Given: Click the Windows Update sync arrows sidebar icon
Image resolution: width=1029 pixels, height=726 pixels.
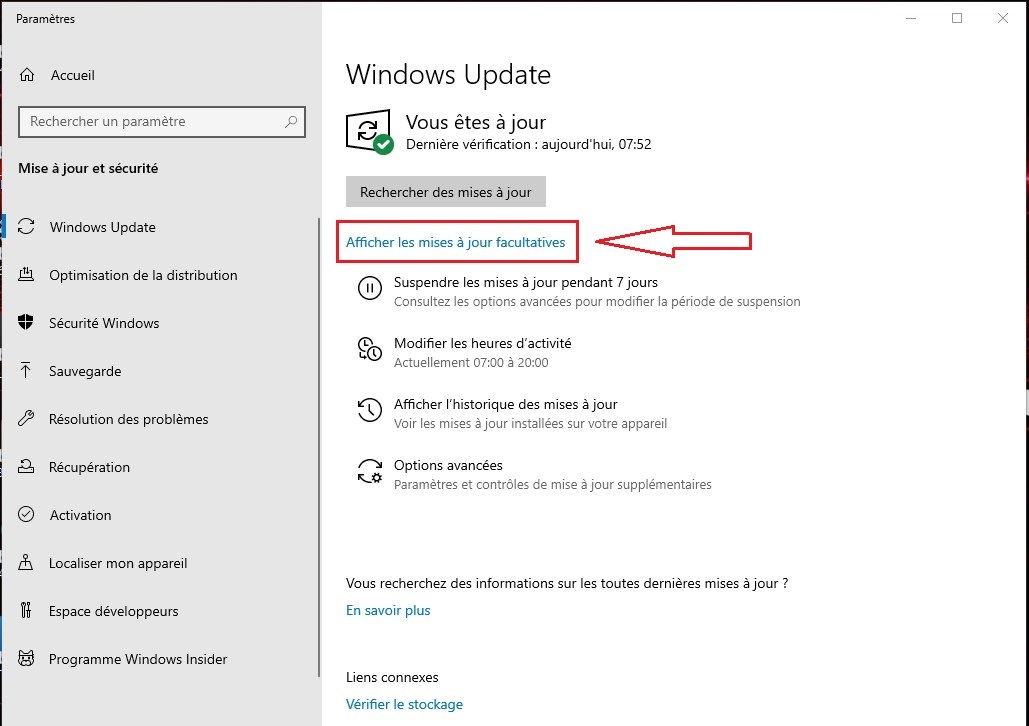Looking at the screenshot, I should (x=26, y=226).
